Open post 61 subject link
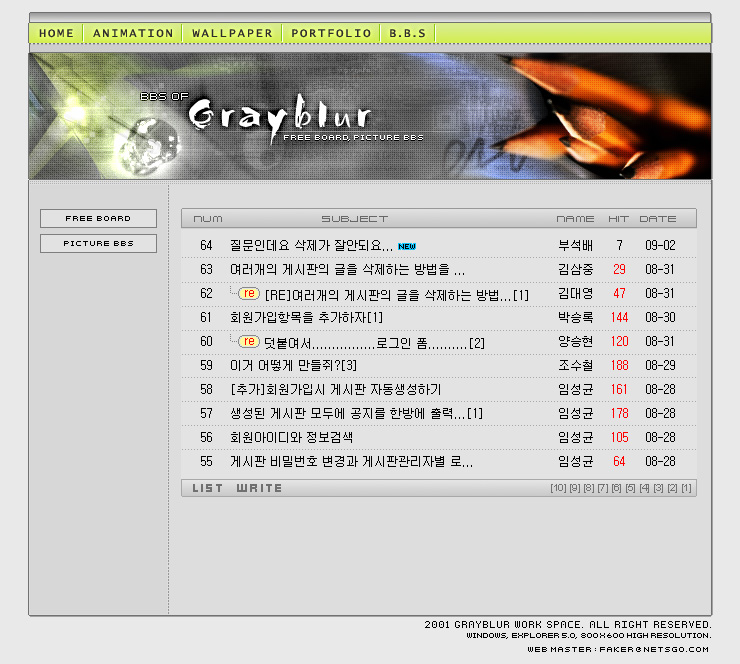This screenshot has width=740, height=664. (306, 317)
